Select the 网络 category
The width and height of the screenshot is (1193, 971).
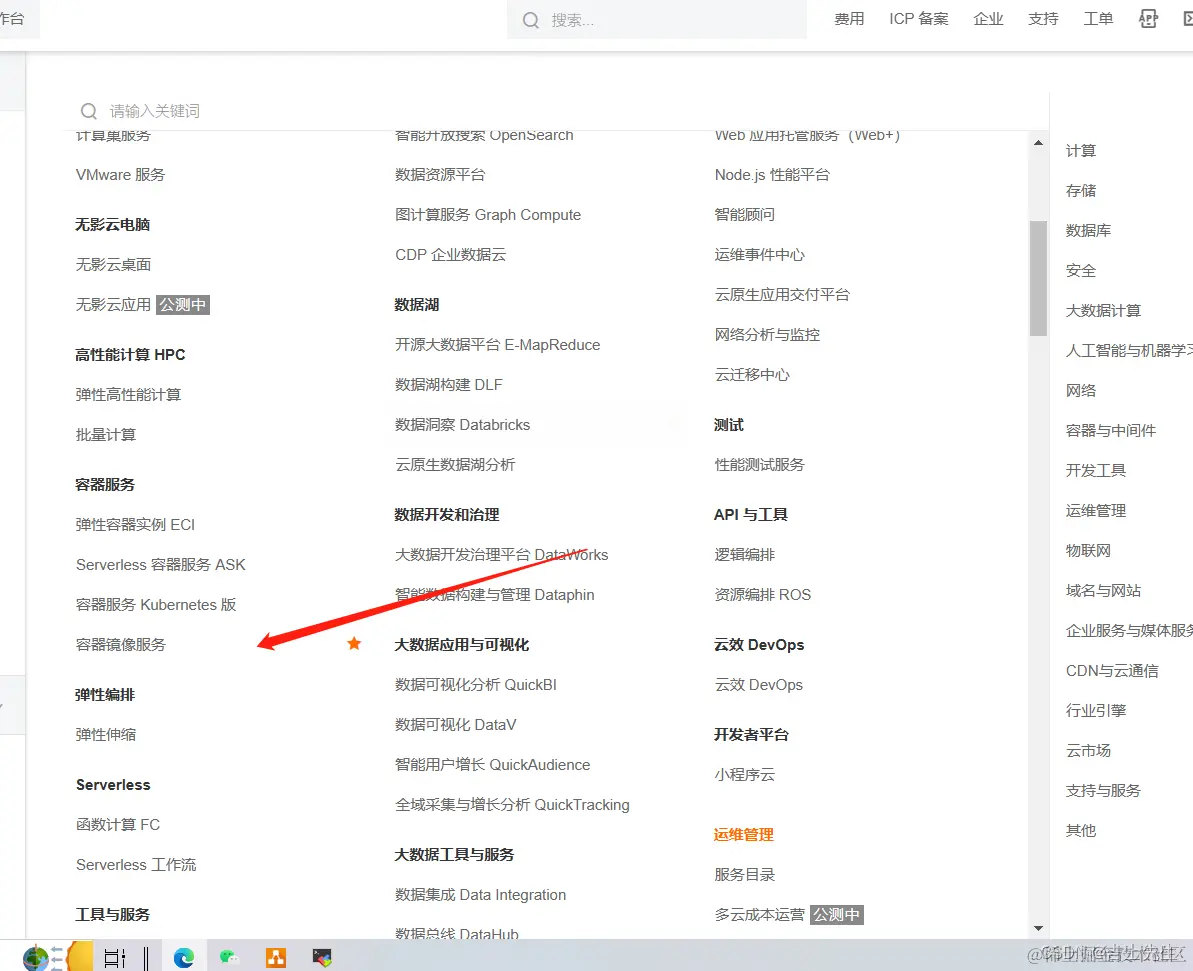(x=1081, y=390)
